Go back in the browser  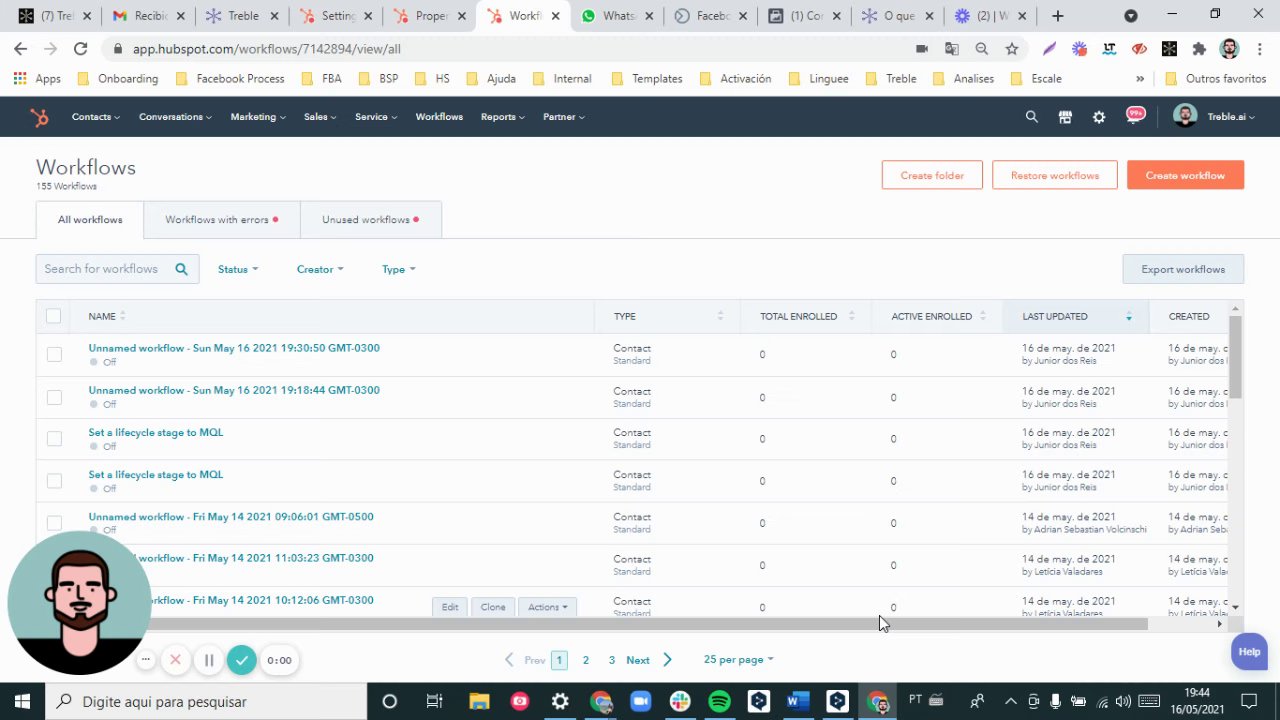pos(21,49)
